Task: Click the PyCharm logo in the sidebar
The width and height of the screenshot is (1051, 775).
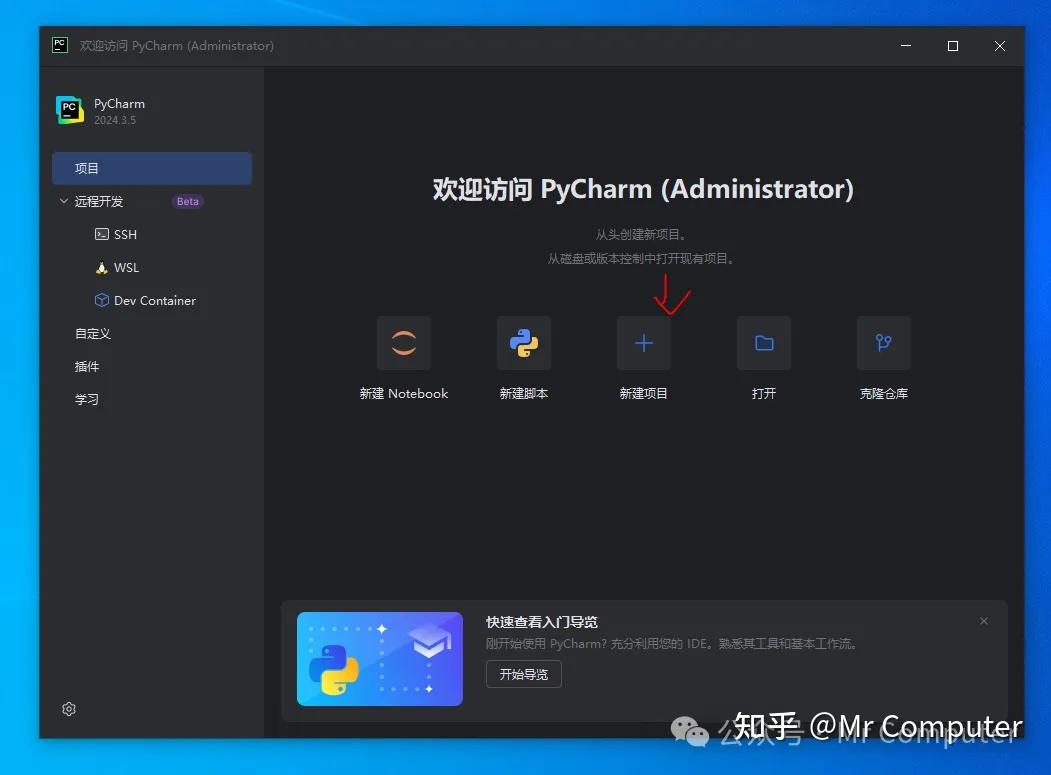Action: [69, 110]
